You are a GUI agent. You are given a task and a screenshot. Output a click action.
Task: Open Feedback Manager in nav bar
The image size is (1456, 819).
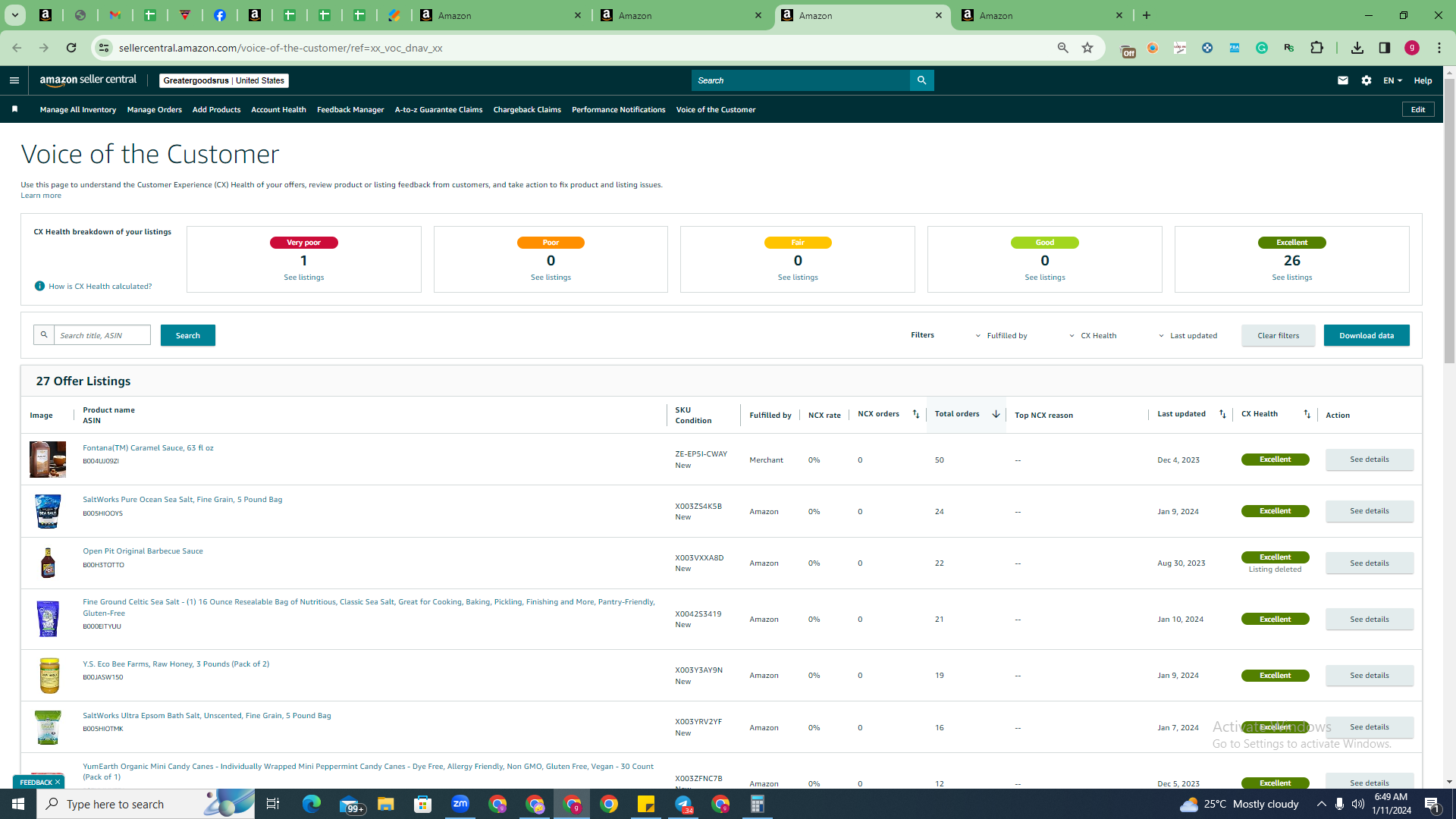[x=350, y=109]
